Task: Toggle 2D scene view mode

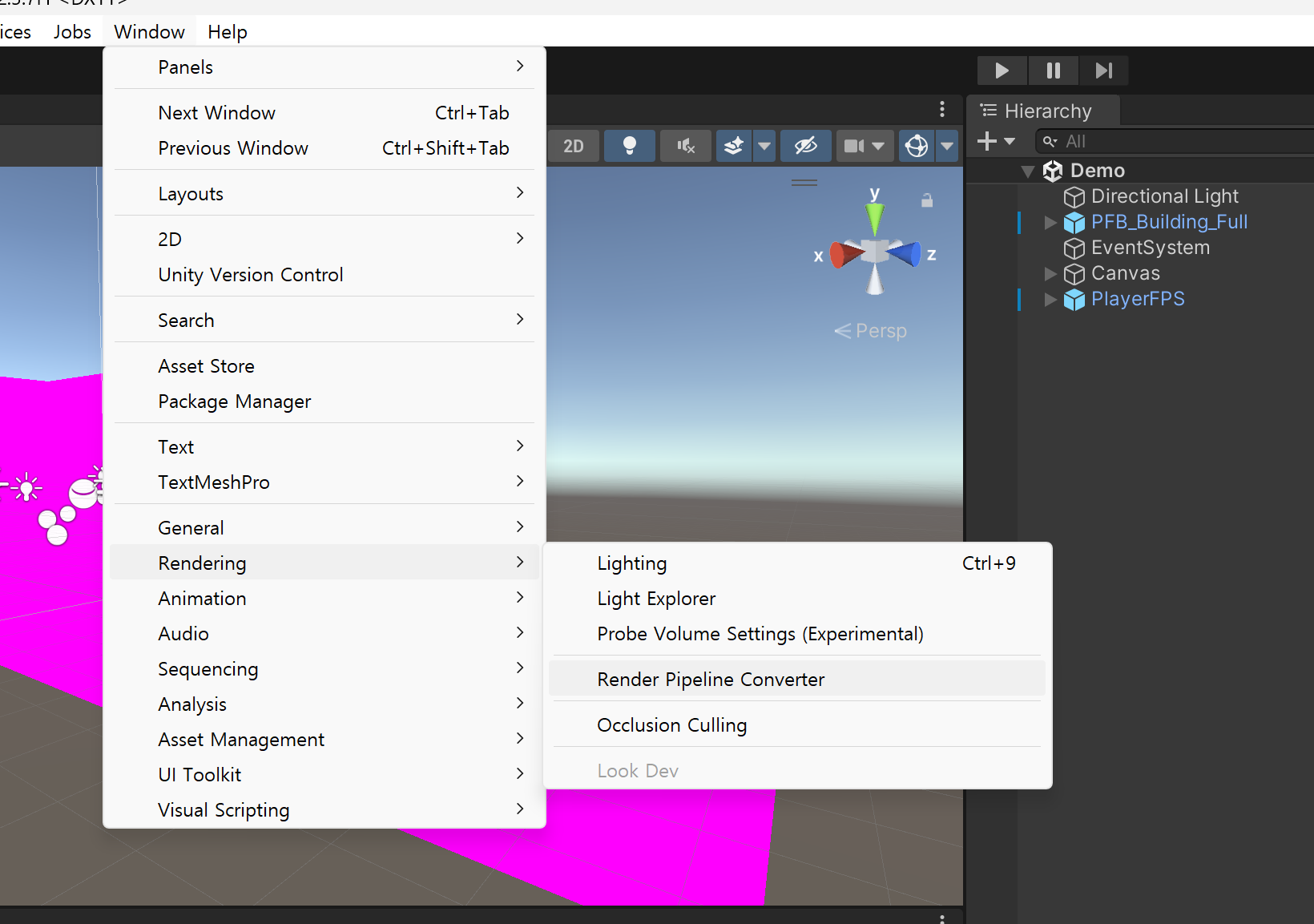Action: coord(573,146)
